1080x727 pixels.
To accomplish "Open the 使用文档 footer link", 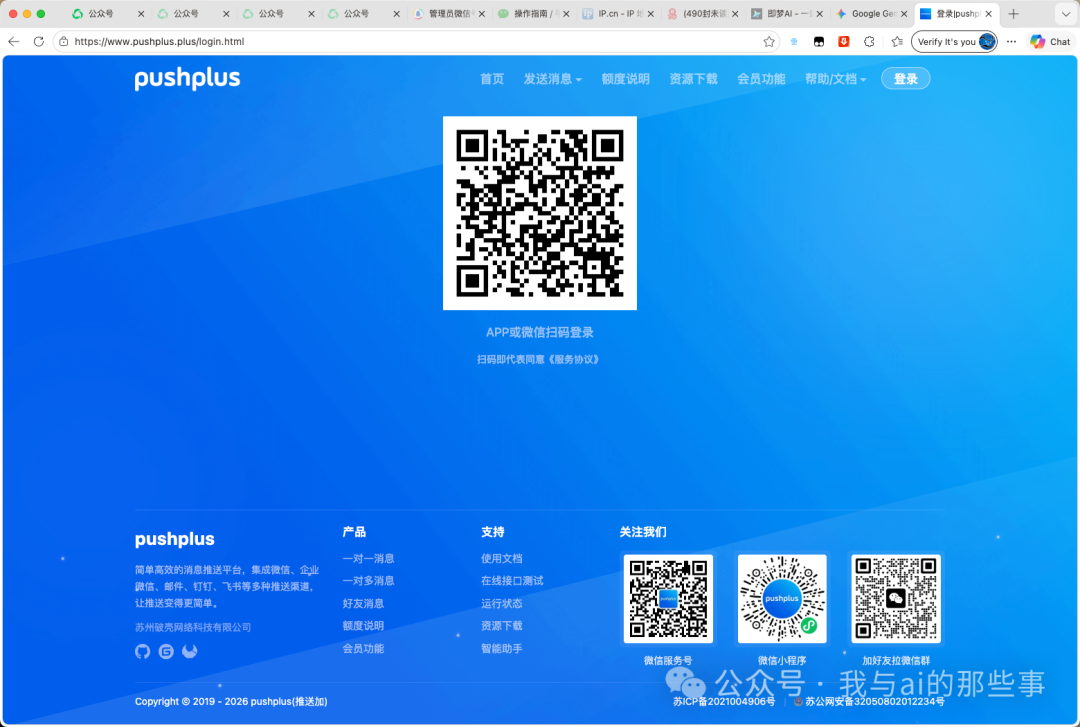I will coord(501,559).
